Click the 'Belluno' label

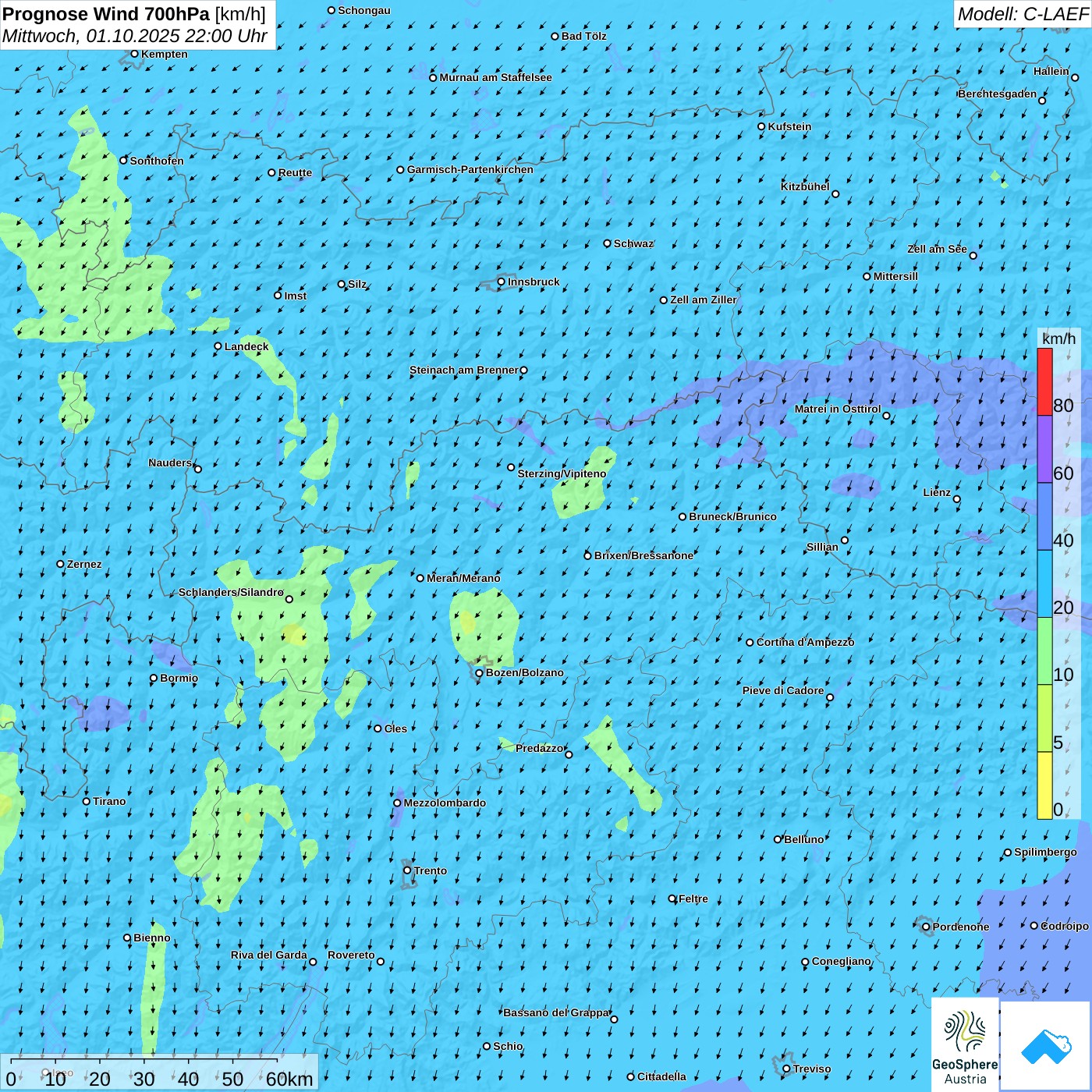(804, 839)
